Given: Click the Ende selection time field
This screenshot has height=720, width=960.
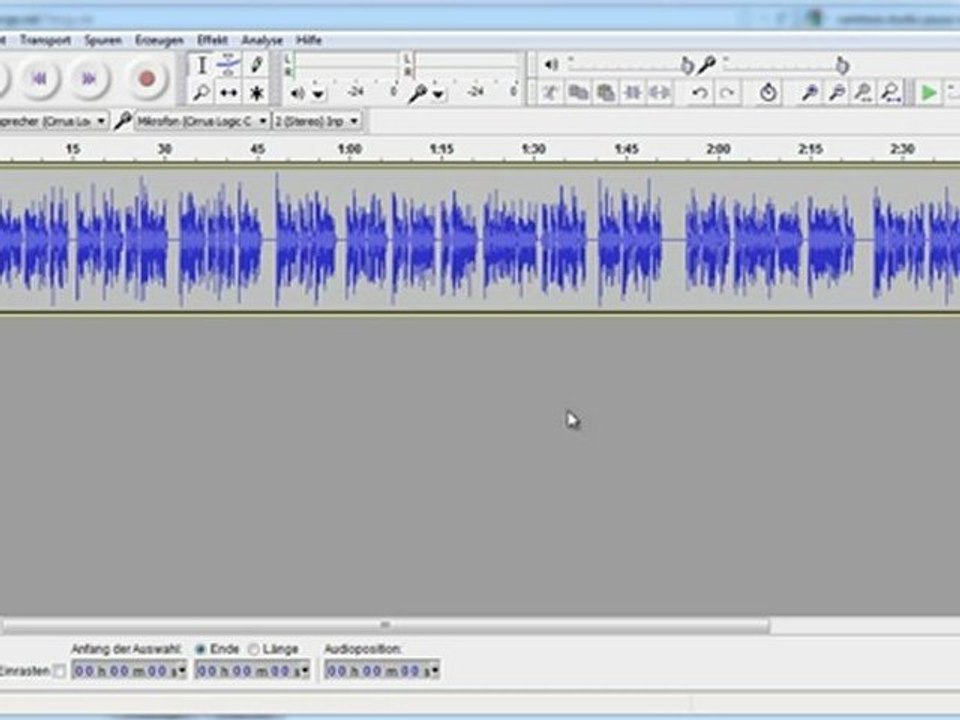Looking at the screenshot, I should (252, 671).
